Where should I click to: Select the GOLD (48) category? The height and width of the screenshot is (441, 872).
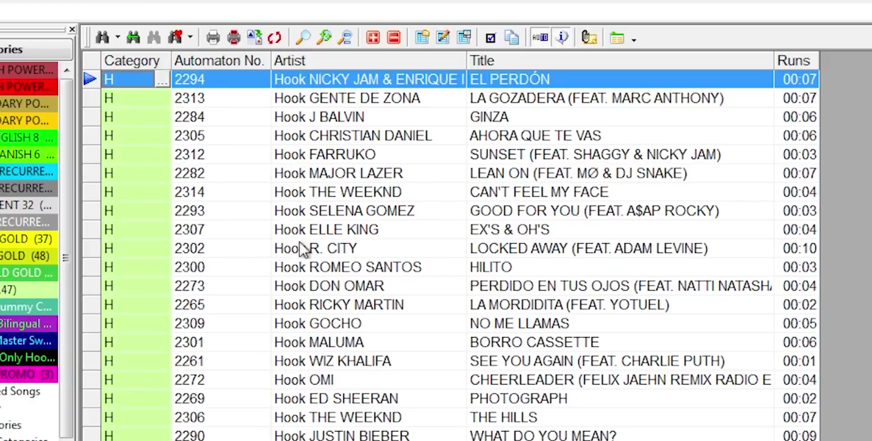coord(29,256)
